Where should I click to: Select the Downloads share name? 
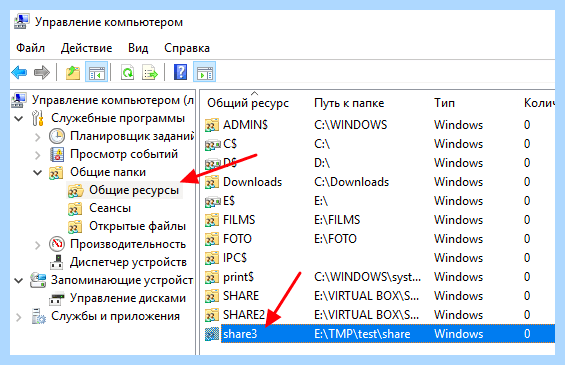coord(252,182)
